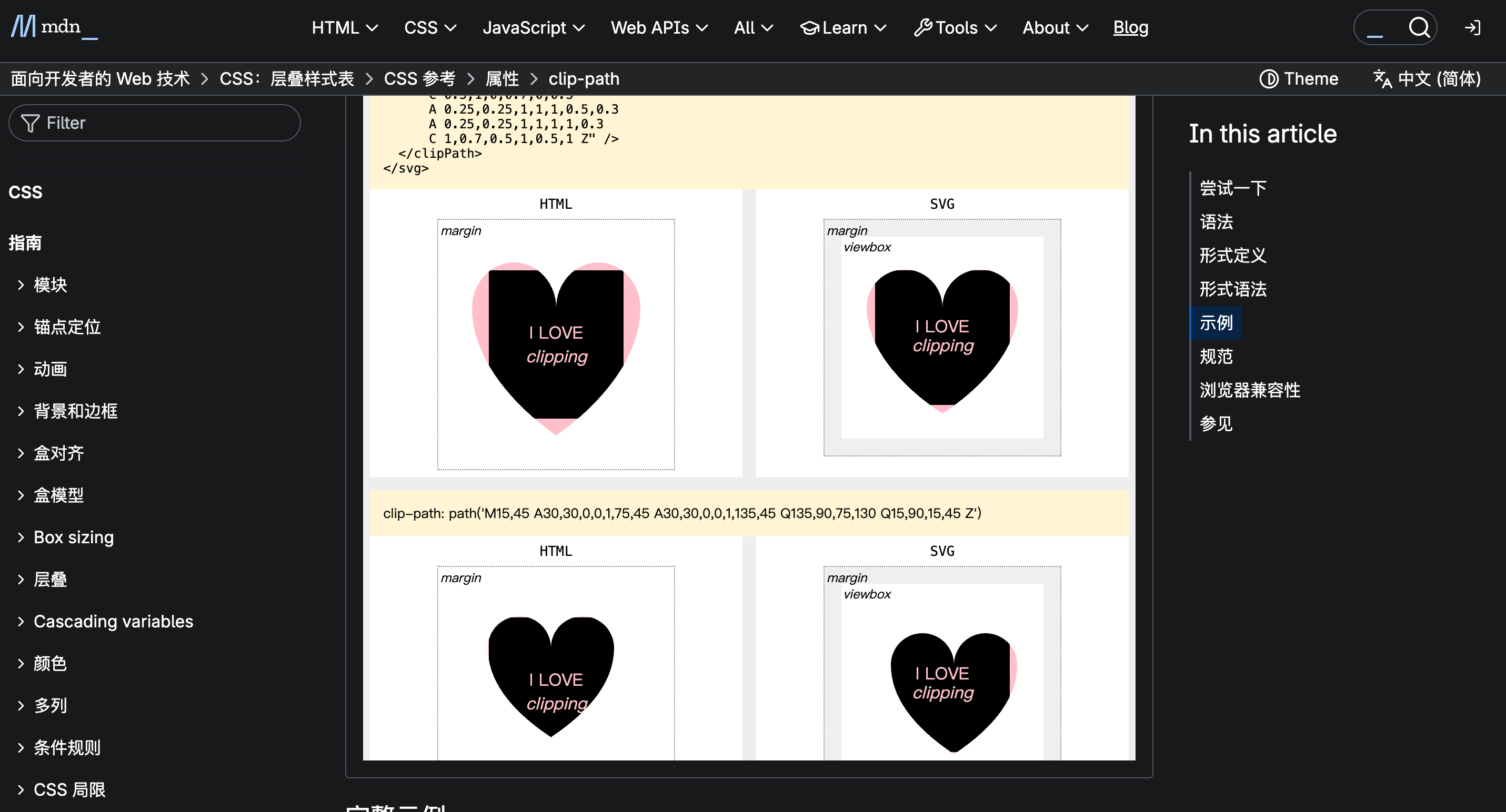Viewport: 1506px width, 812px height.
Task: Go to the Blog link
Action: 1130,27
